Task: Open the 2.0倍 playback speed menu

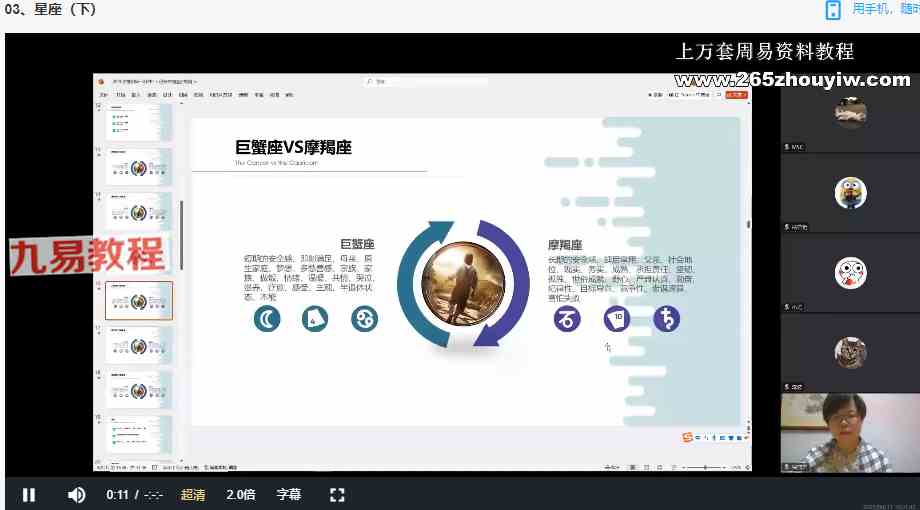Action: 241,494
